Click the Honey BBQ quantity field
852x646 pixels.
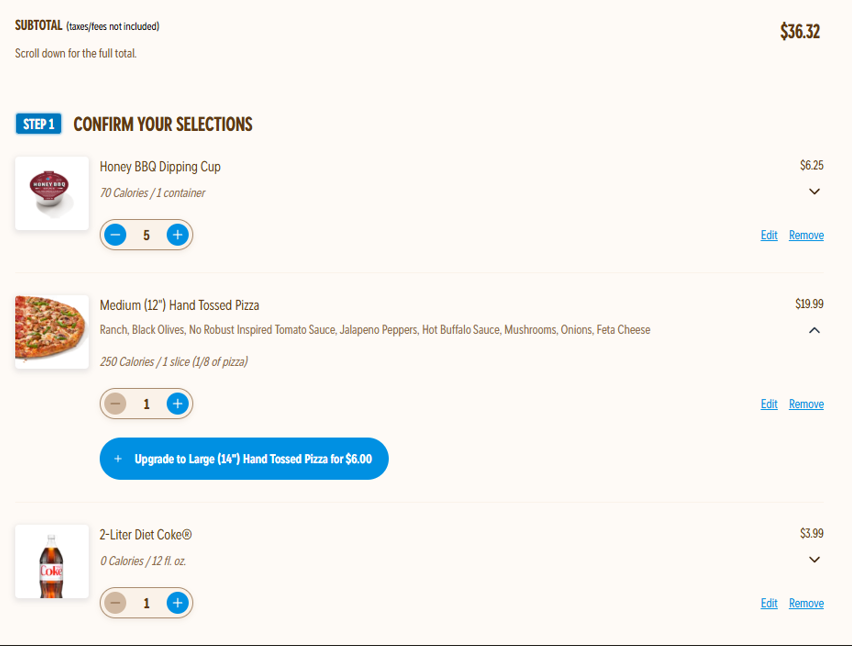pos(146,235)
